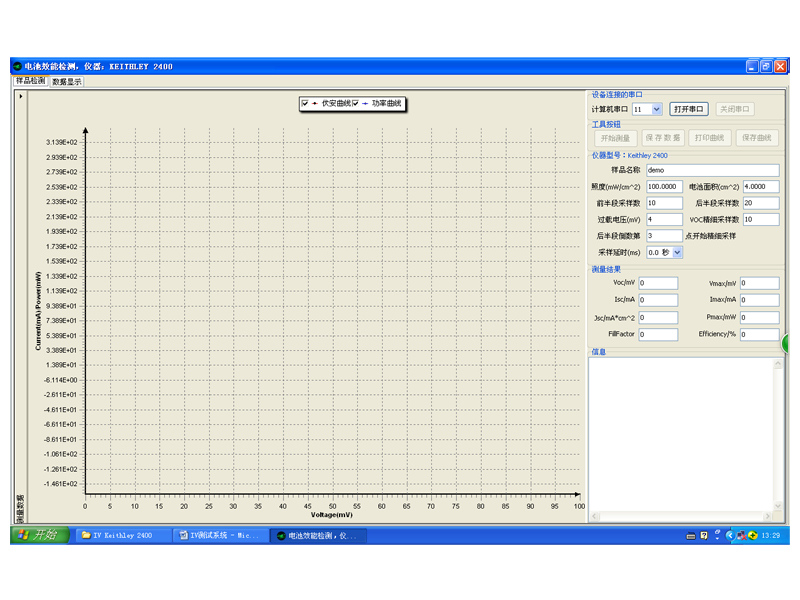Select the 样品检测 tab
The height and width of the screenshot is (600, 800).
point(29,81)
